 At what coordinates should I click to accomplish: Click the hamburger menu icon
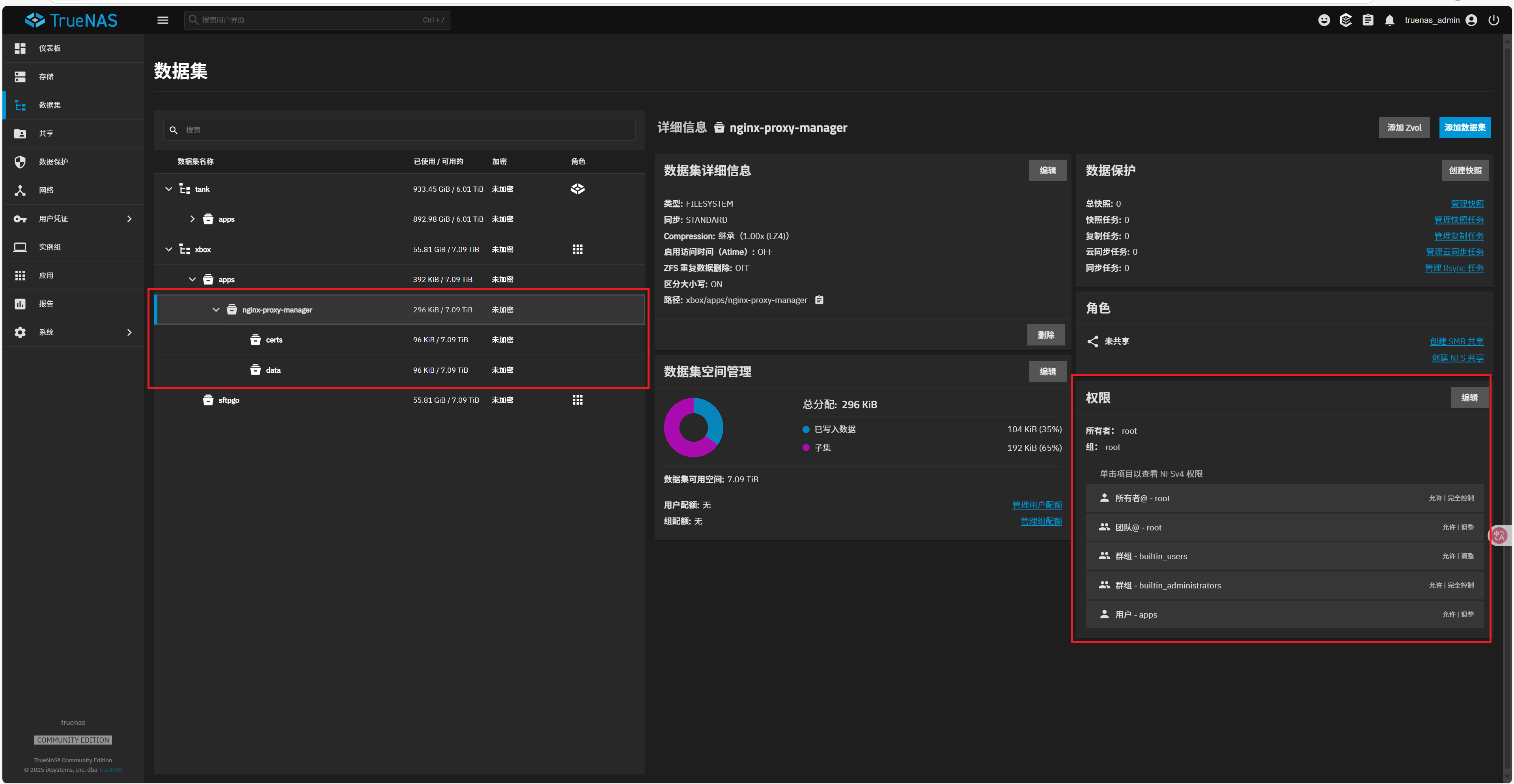163,19
